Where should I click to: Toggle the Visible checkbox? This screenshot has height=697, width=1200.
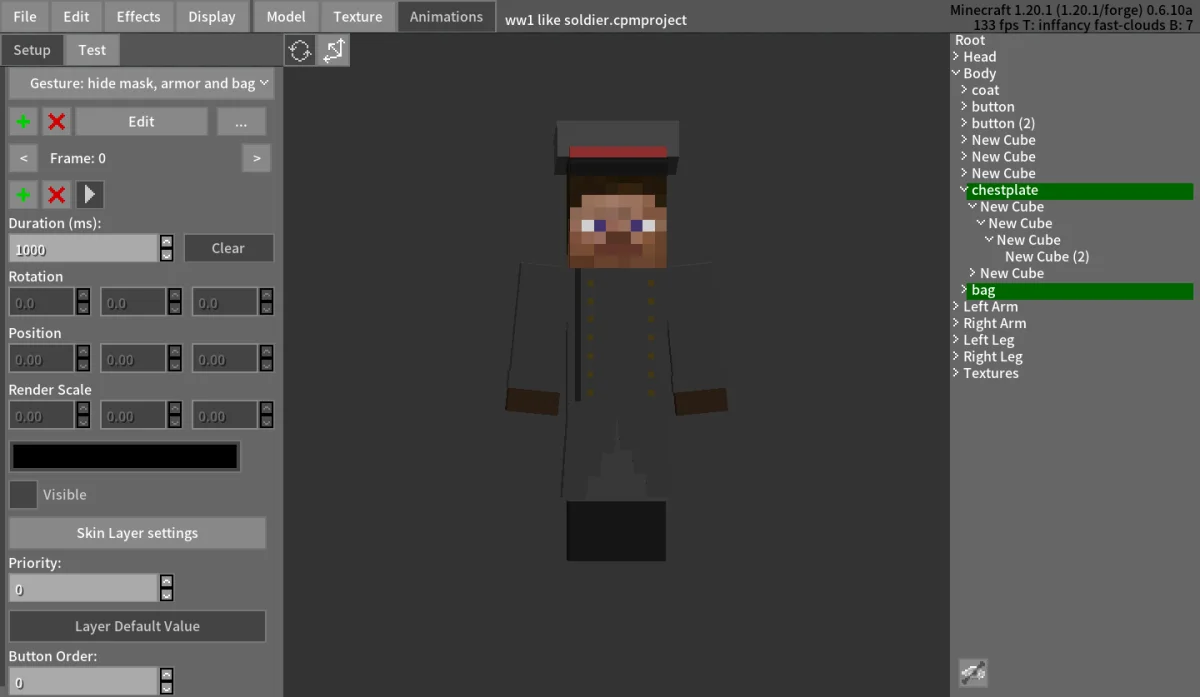[x=23, y=494]
